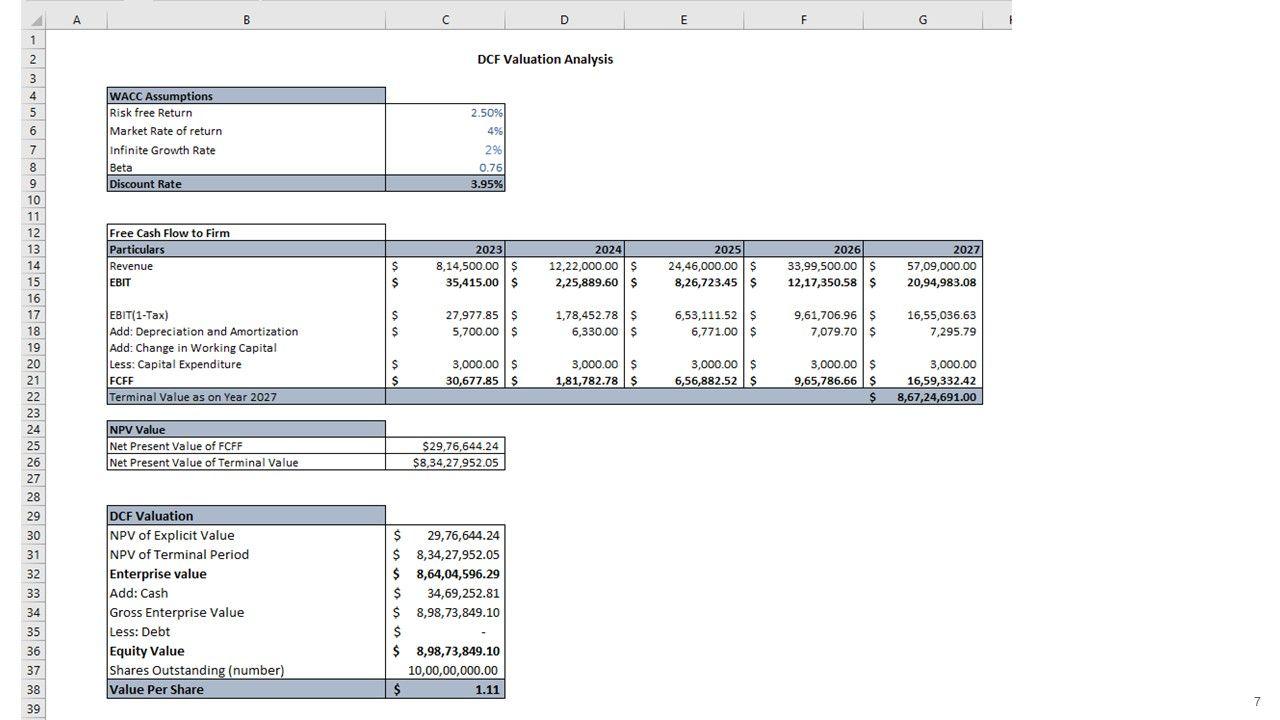1280x720 pixels.
Task: Click the Value Per Share result 1.11
Action: click(445, 690)
